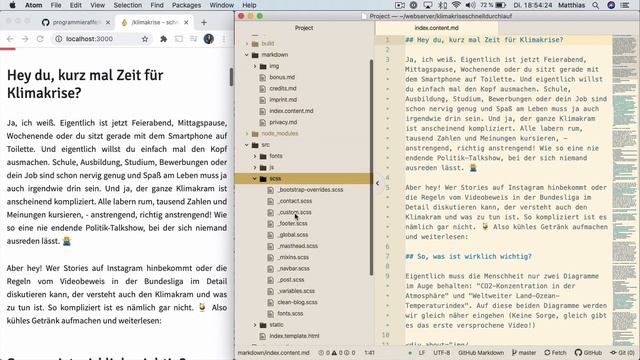Open bonus.md file

pos(282,77)
